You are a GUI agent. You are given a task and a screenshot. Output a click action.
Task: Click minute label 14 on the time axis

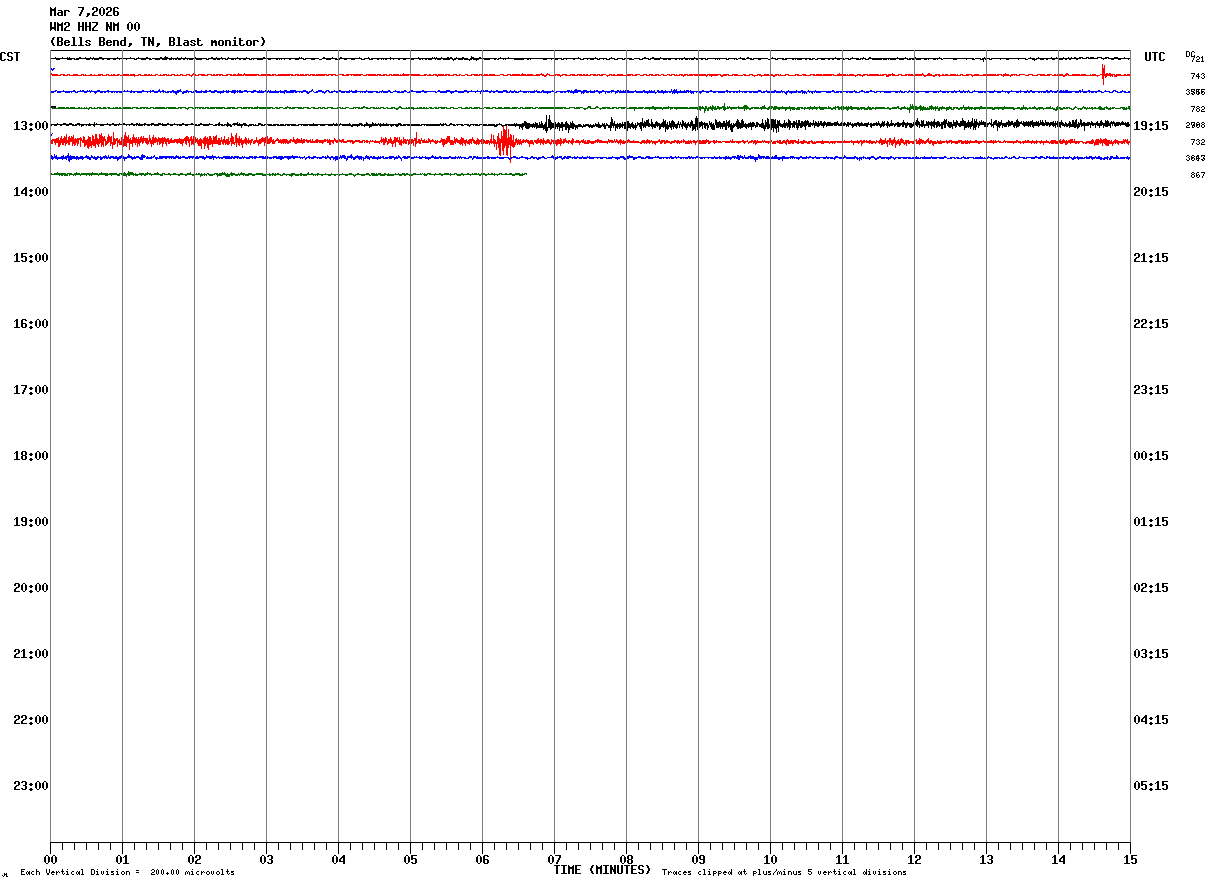pos(1058,860)
